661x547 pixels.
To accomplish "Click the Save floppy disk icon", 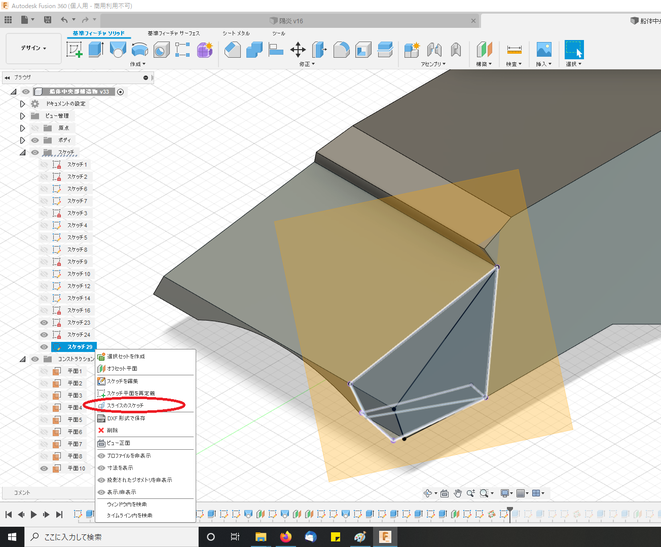I will pyautogui.click(x=48, y=20).
